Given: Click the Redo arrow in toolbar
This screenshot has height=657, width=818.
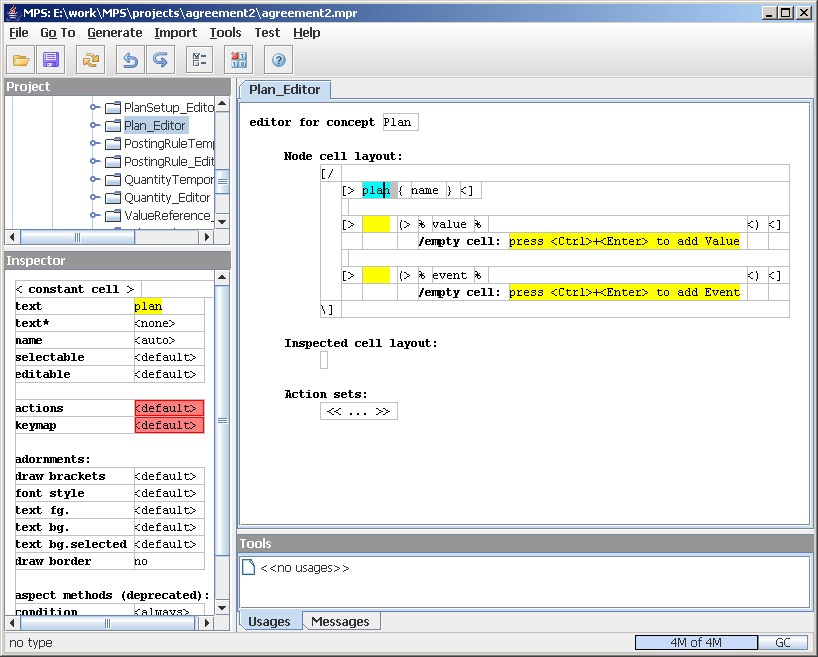Looking at the screenshot, I should pos(160,60).
